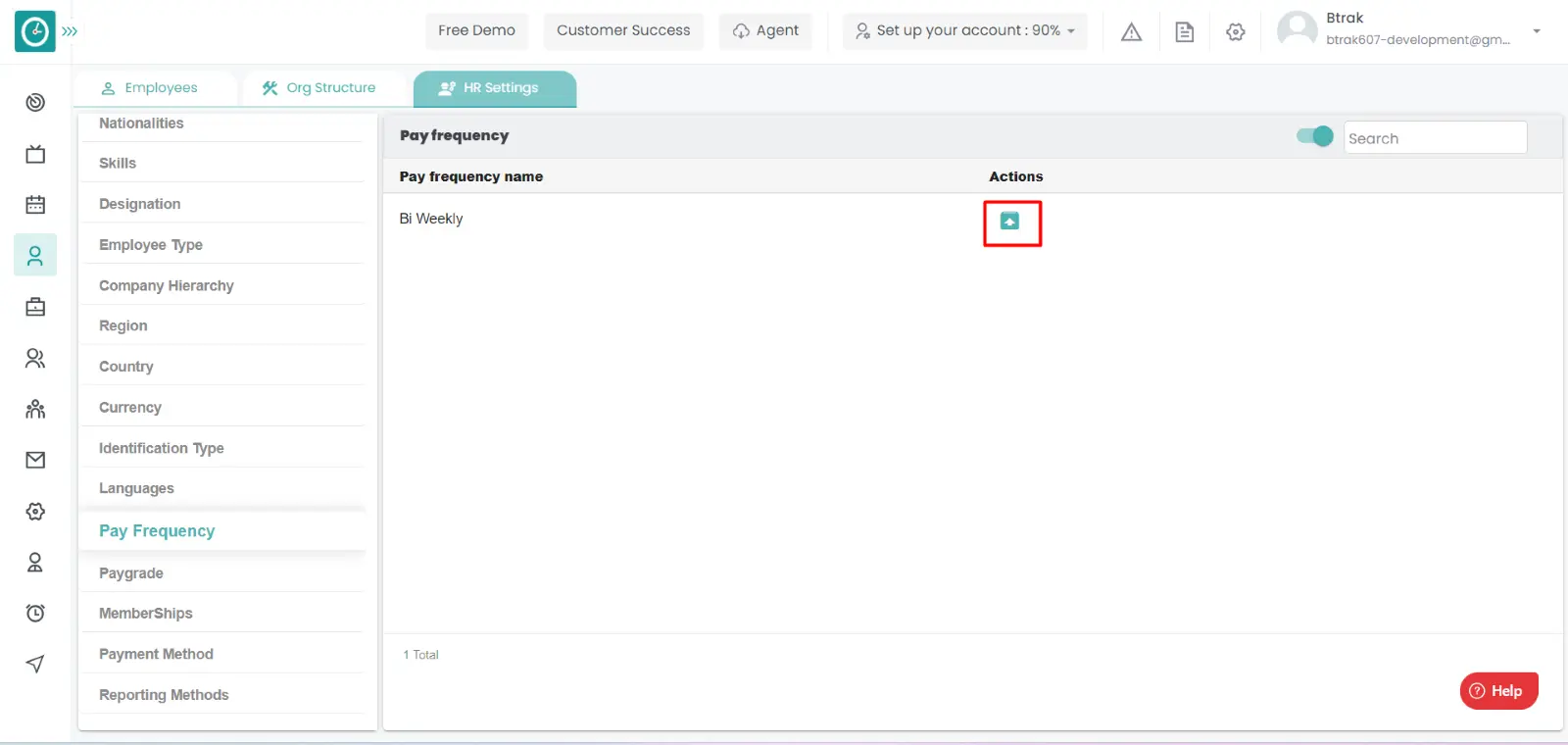Click the Free Demo button
This screenshot has height=745, width=1568.
476,30
